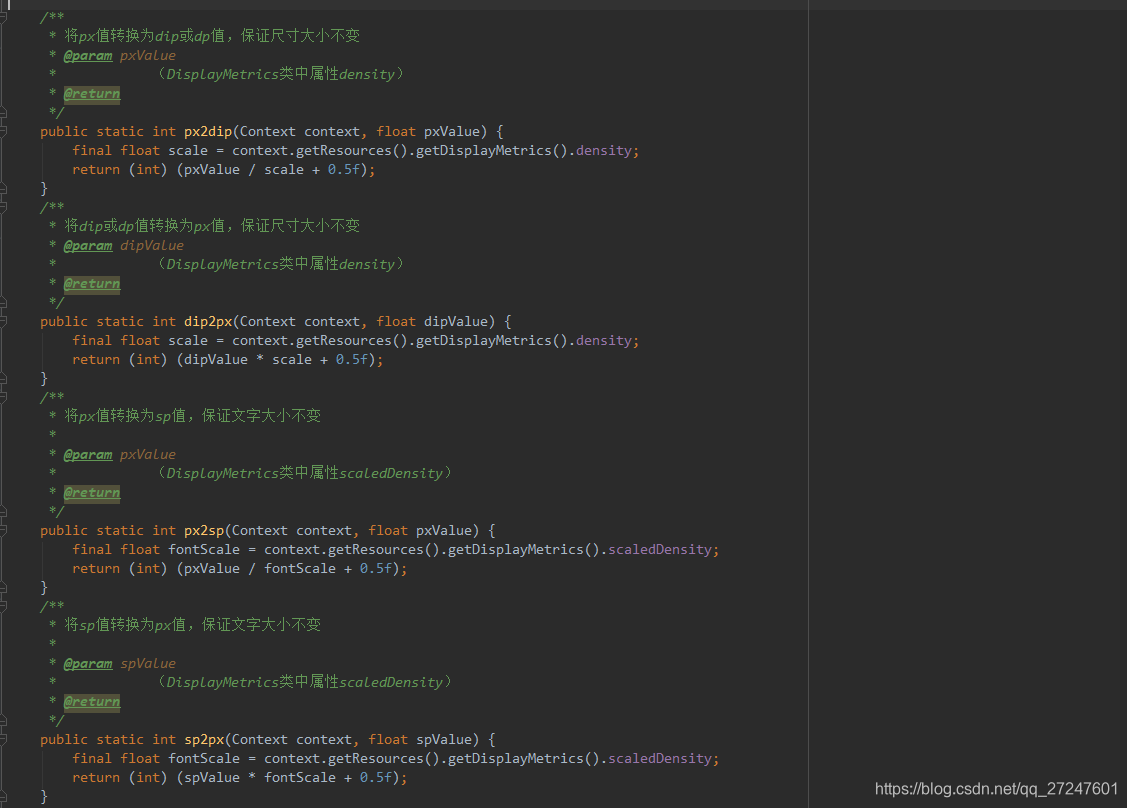Click 'scaledDensity' field in px2sp body

[660, 549]
